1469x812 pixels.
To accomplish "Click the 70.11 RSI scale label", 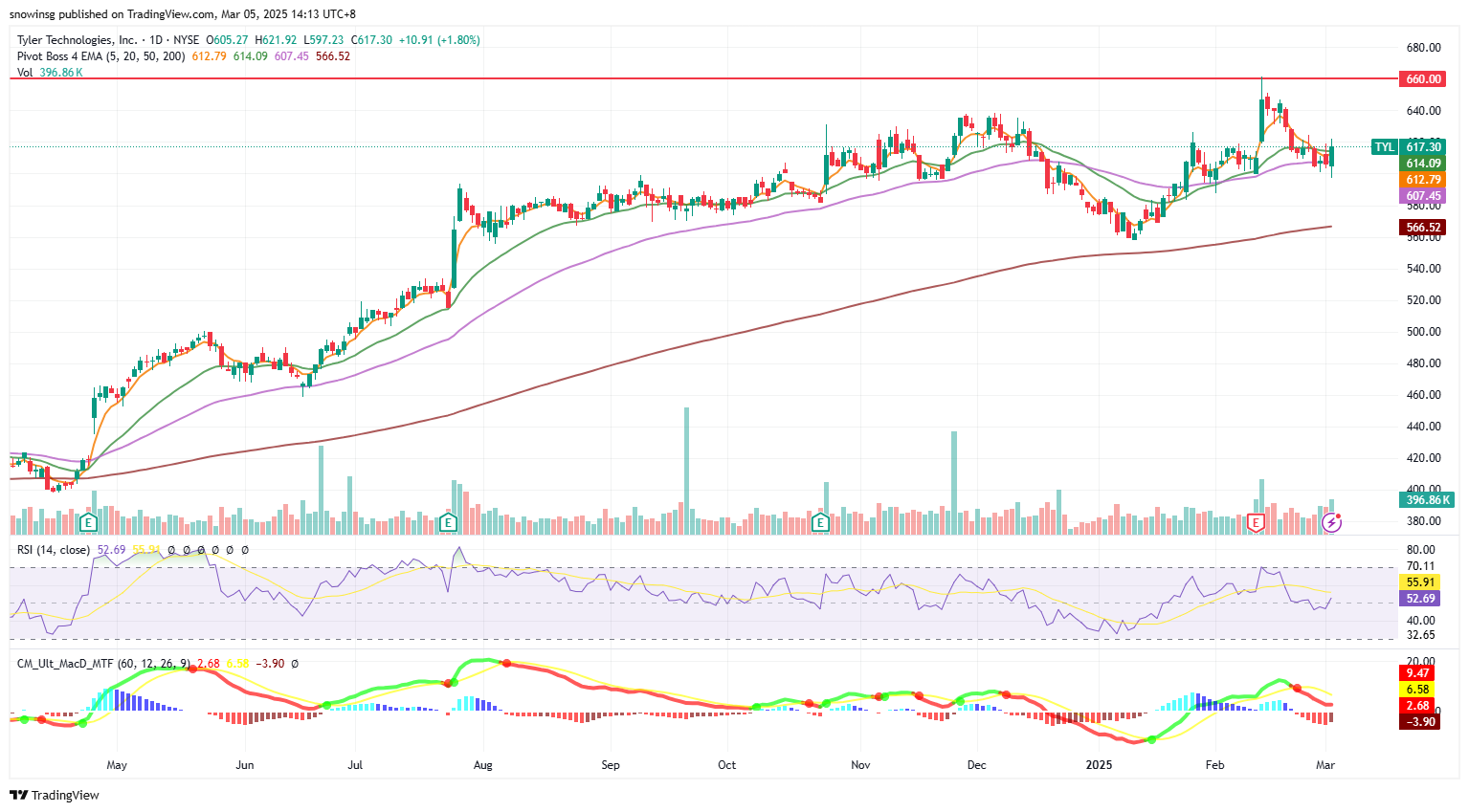I will (x=1420, y=566).
